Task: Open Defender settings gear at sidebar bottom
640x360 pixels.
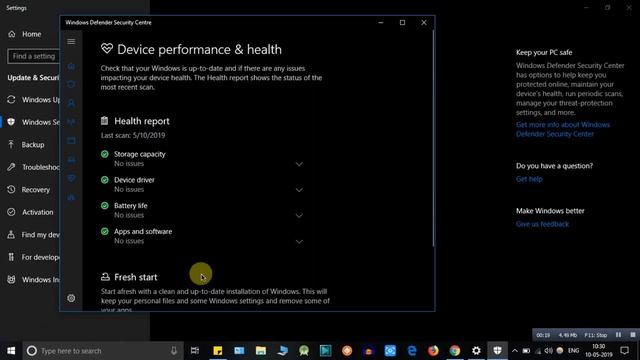Action: point(71,298)
